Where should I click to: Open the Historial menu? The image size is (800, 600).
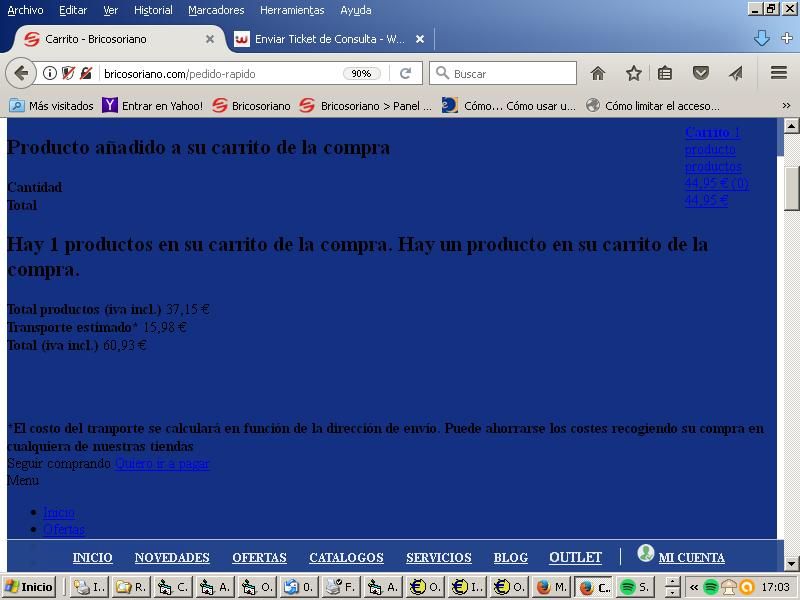point(153,10)
